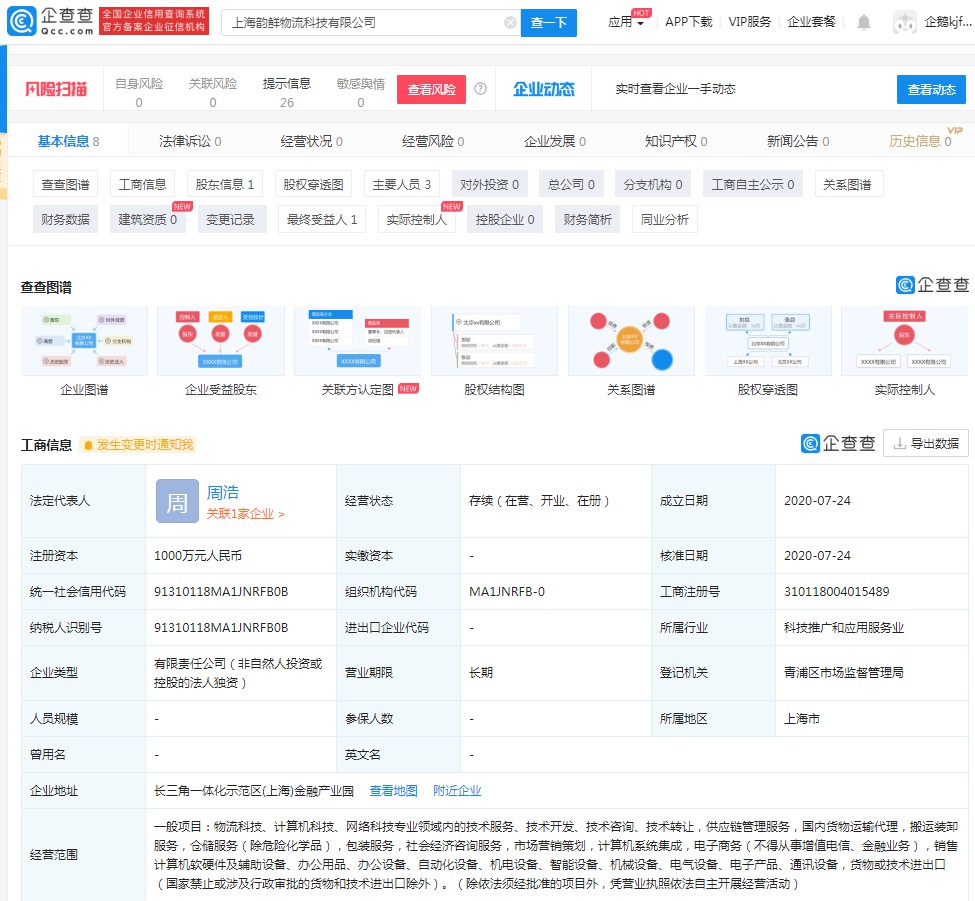The height and width of the screenshot is (901, 975).
Task: Open the 历史信息 VIP tab
Action: pos(920,141)
